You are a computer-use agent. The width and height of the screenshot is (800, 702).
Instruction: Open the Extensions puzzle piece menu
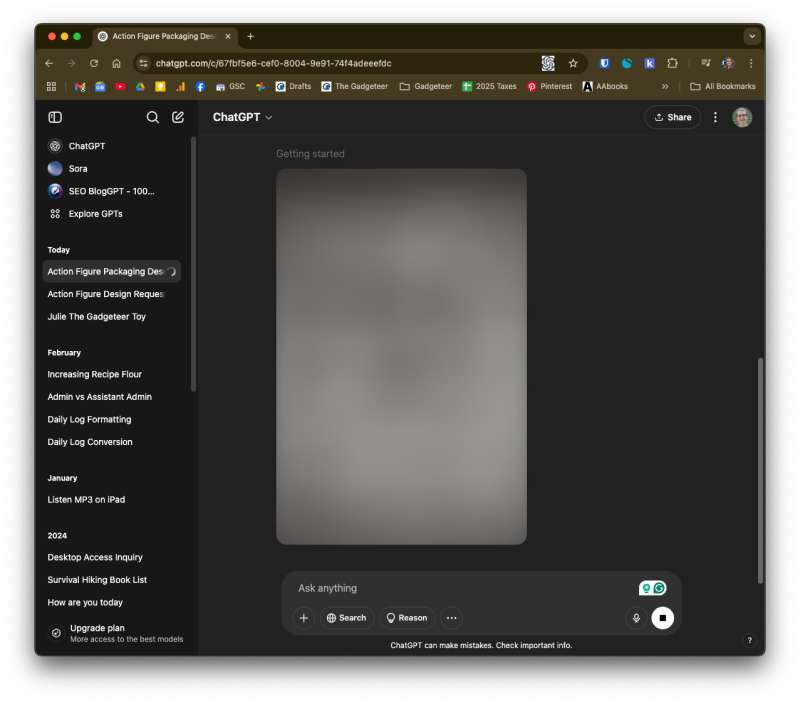tap(672, 63)
